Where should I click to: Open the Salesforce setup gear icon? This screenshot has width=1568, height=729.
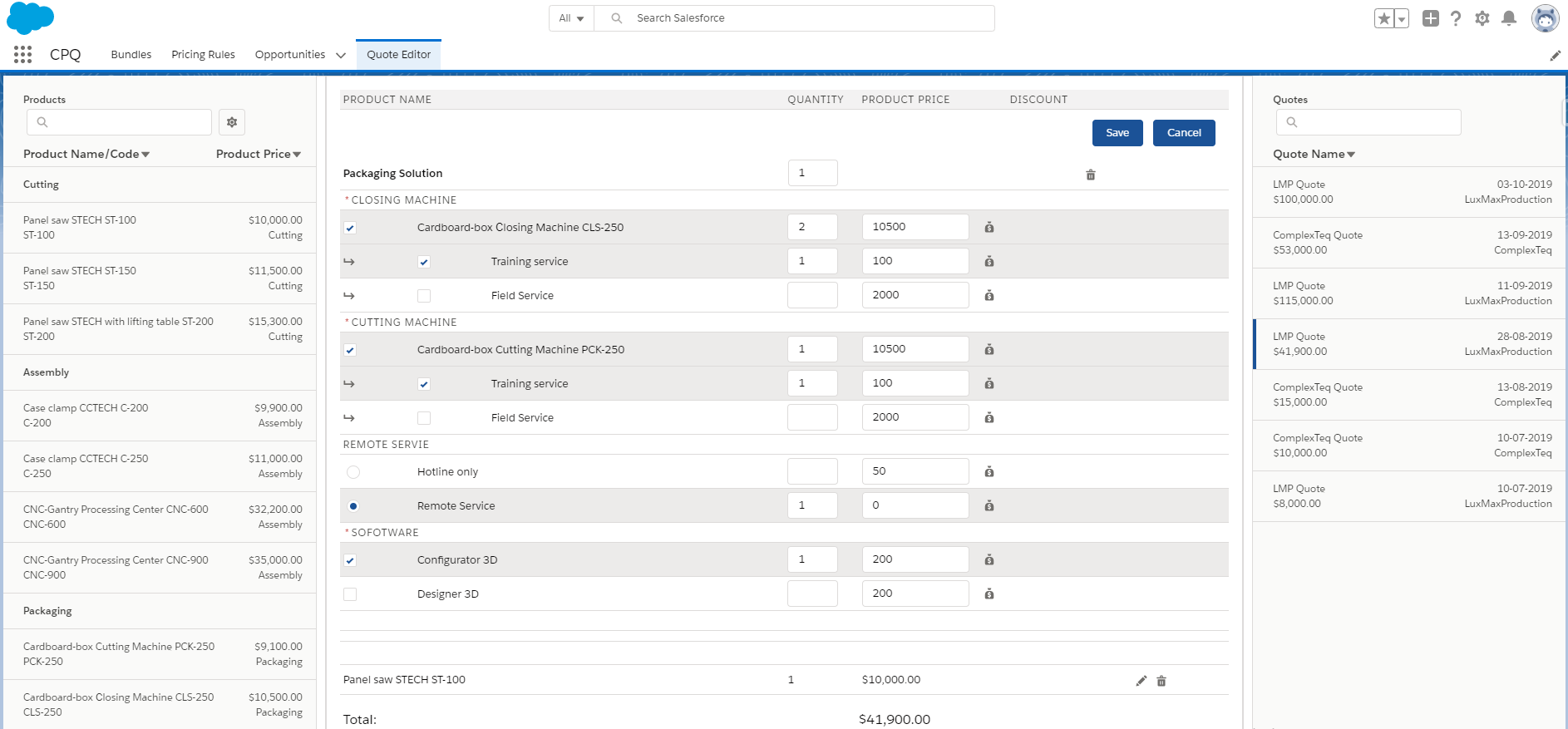[1482, 18]
